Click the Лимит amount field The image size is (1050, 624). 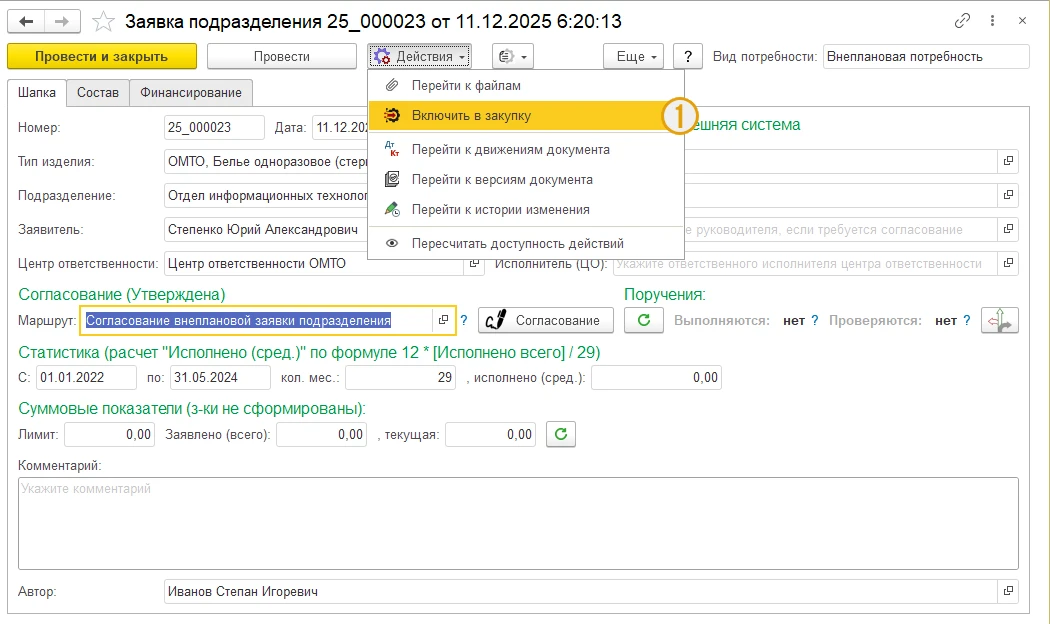pyautogui.click(x=110, y=435)
